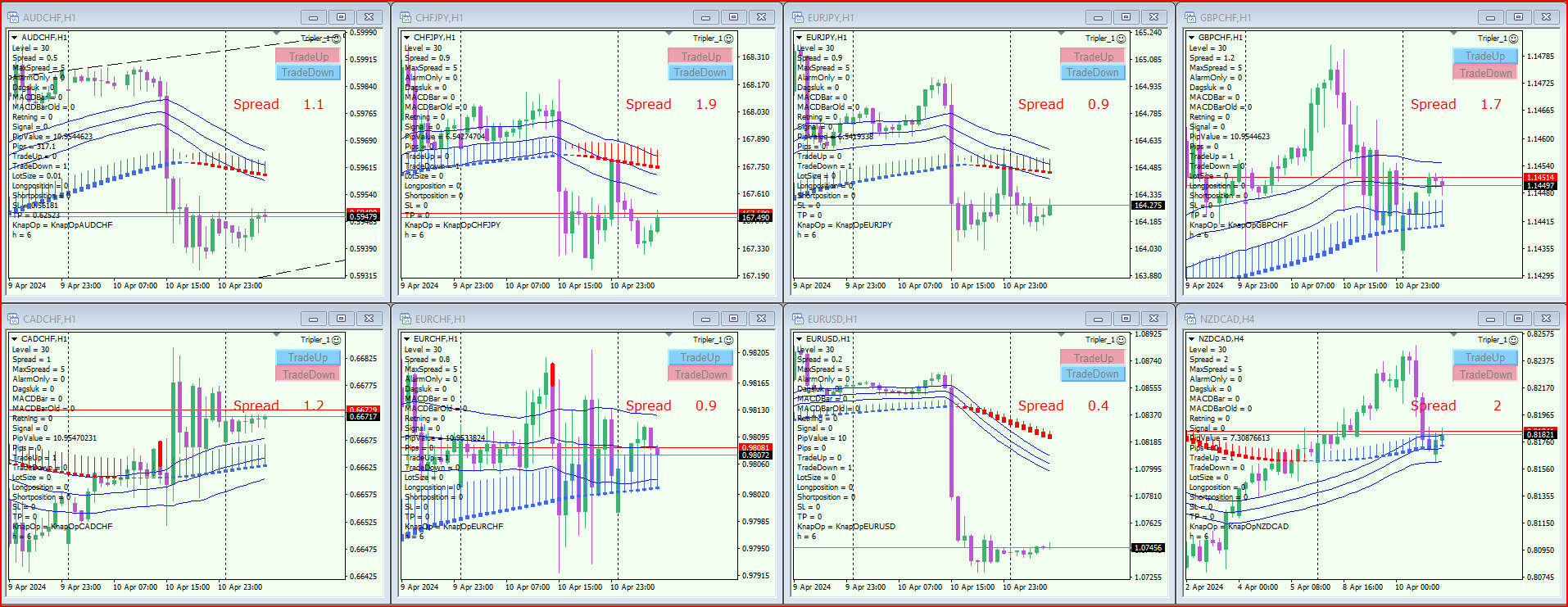The width and height of the screenshot is (1568, 607).
Task: Click TradeDown button on the CHFJPY chart
Action: pos(700,73)
